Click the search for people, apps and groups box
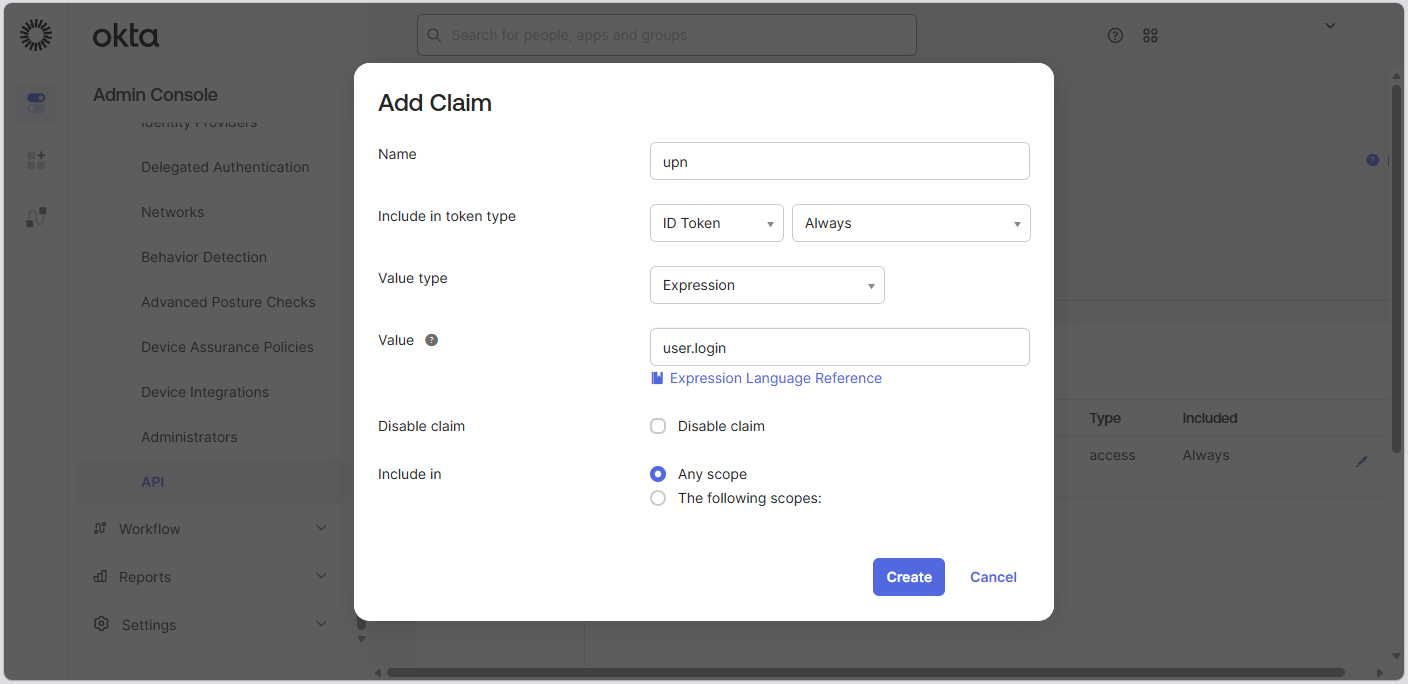 tap(667, 35)
